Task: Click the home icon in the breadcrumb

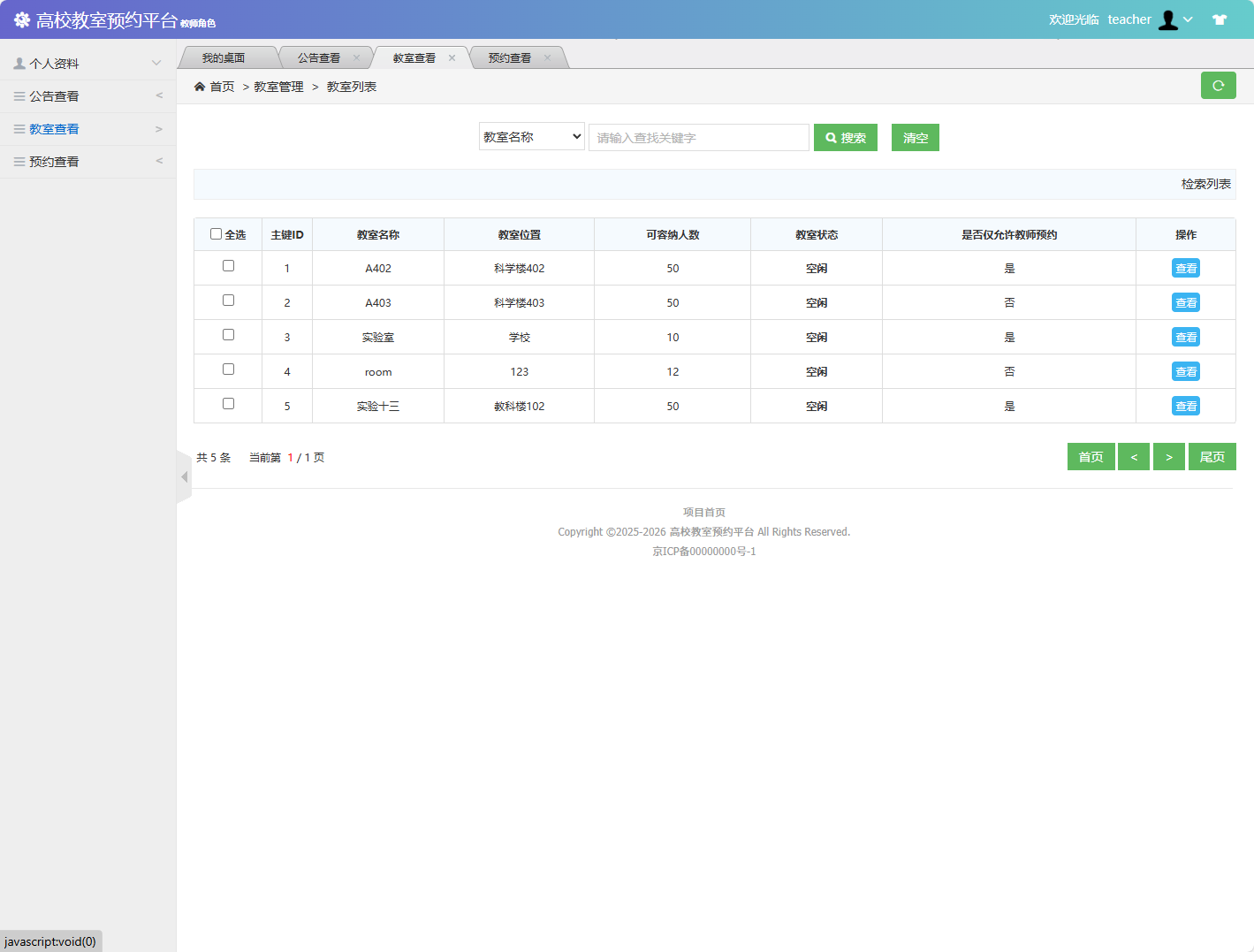Action: click(x=200, y=86)
